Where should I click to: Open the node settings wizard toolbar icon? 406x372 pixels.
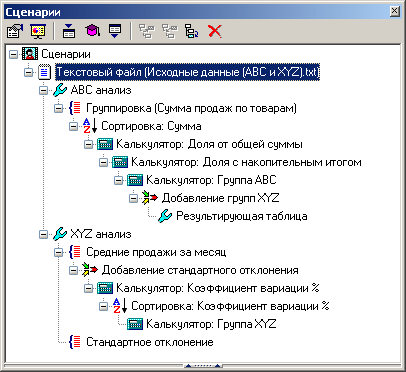coord(15,31)
